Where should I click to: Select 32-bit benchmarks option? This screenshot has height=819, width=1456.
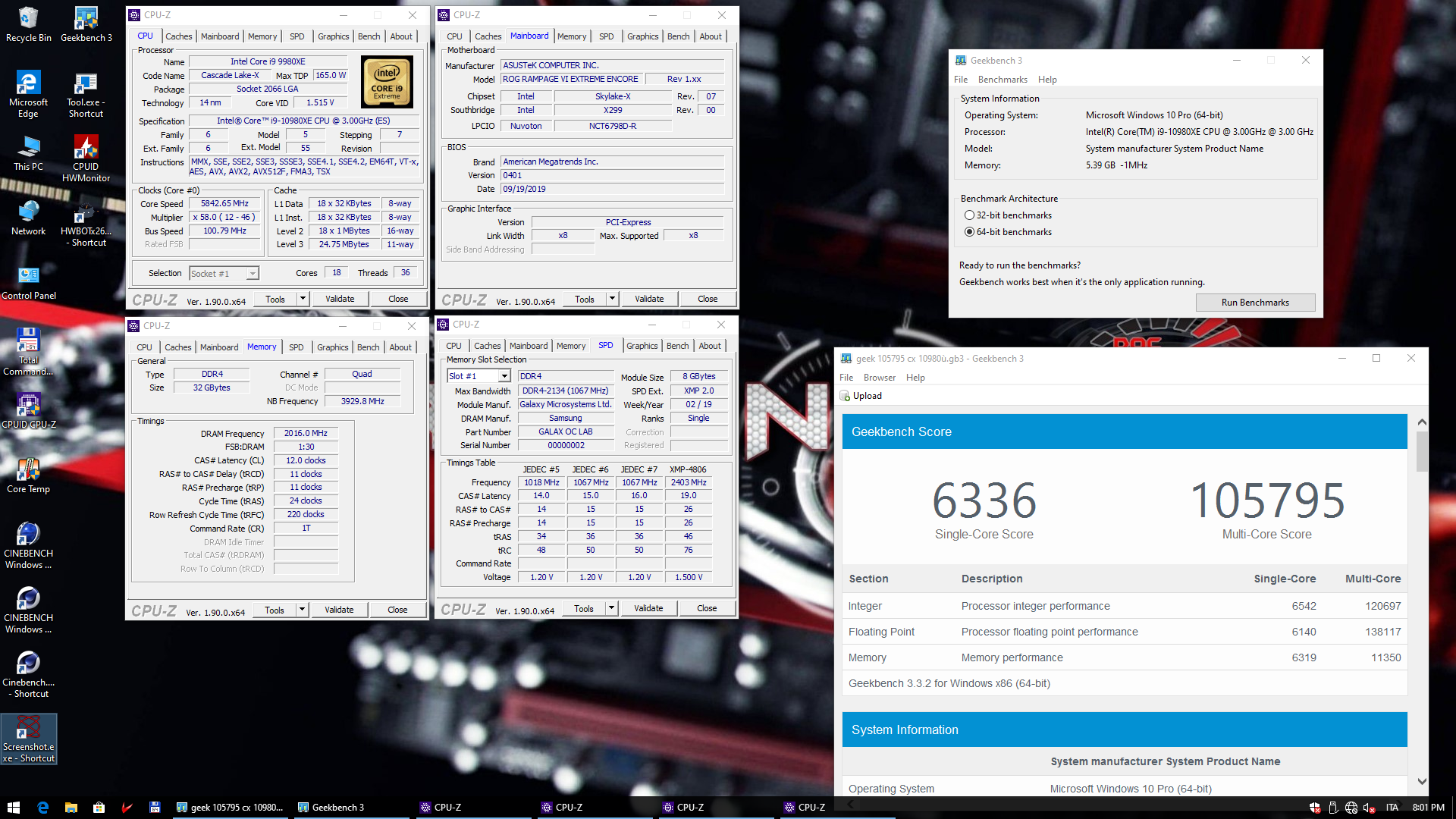point(1008,215)
